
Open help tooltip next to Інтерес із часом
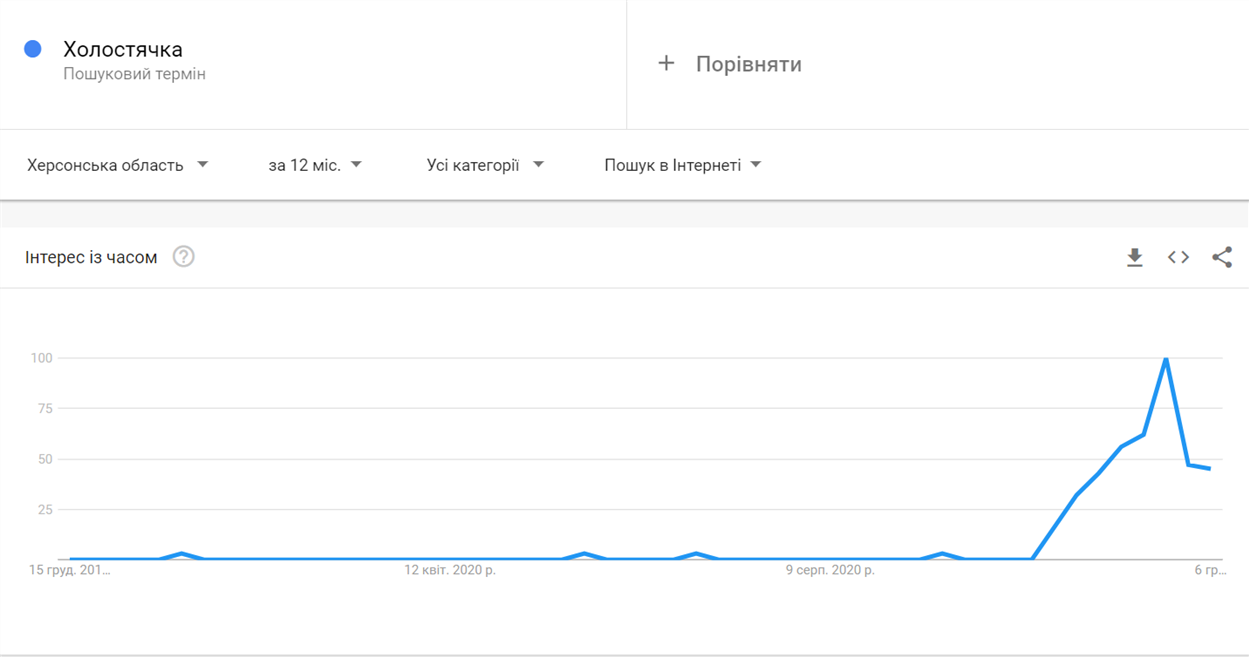[183, 257]
